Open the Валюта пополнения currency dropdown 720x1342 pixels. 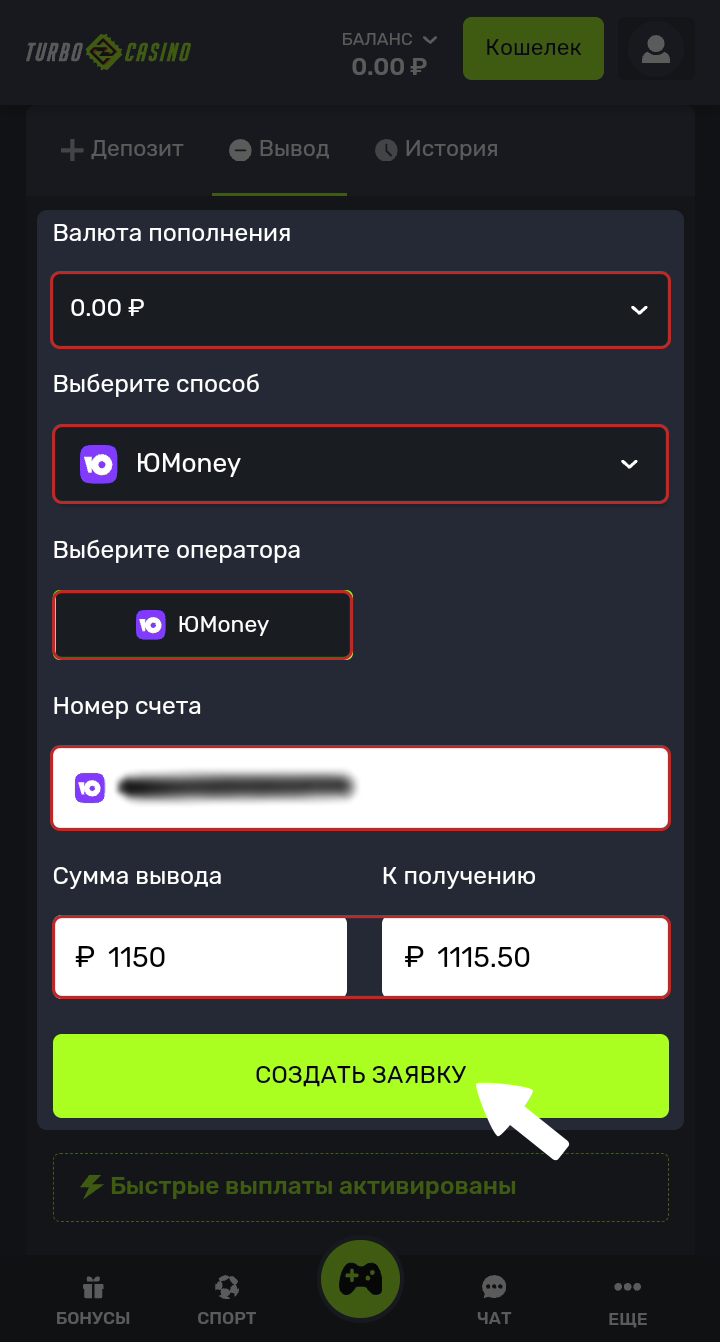click(360, 309)
